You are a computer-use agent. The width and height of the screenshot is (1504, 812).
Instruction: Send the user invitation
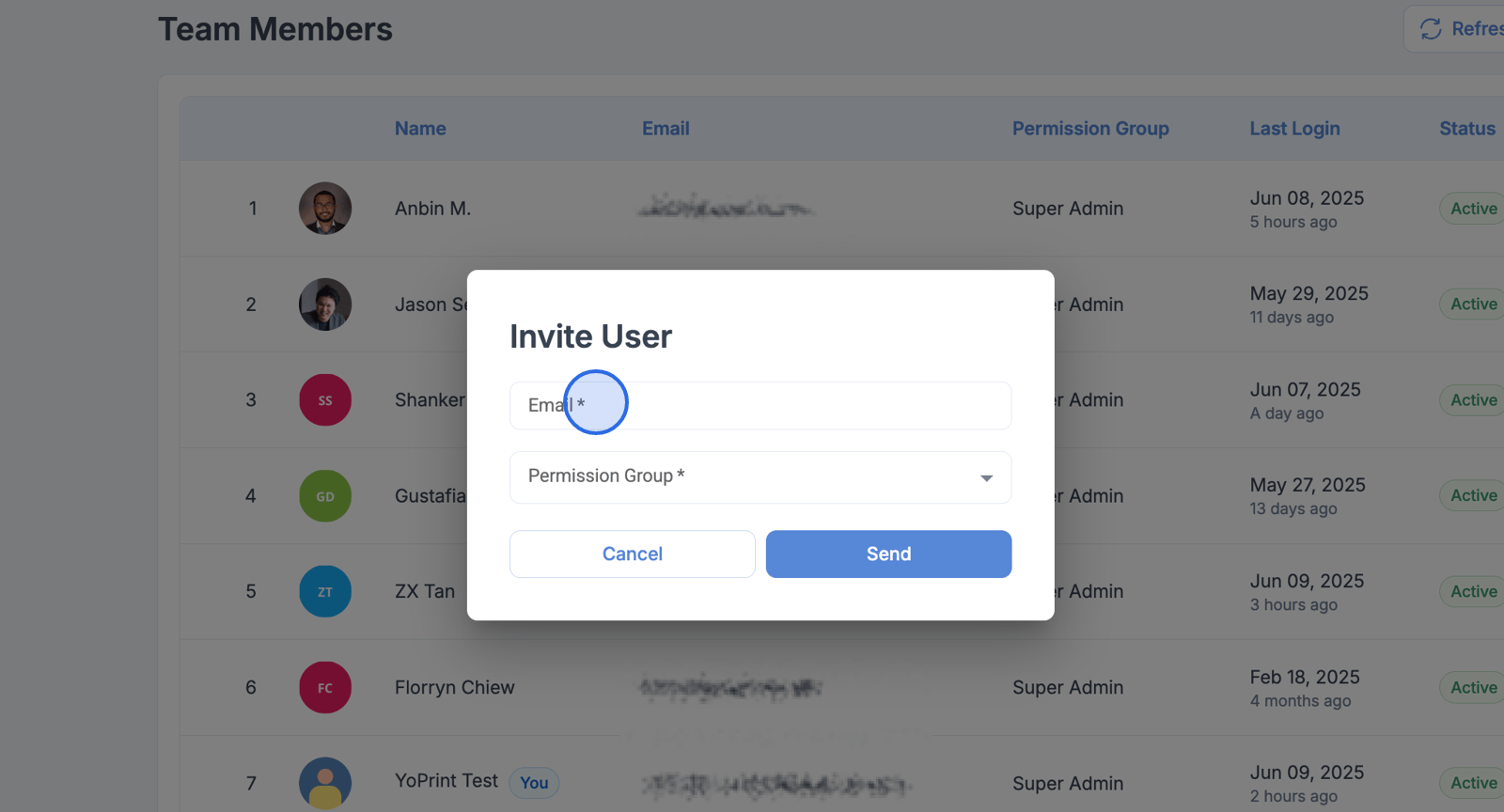[x=888, y=554]
